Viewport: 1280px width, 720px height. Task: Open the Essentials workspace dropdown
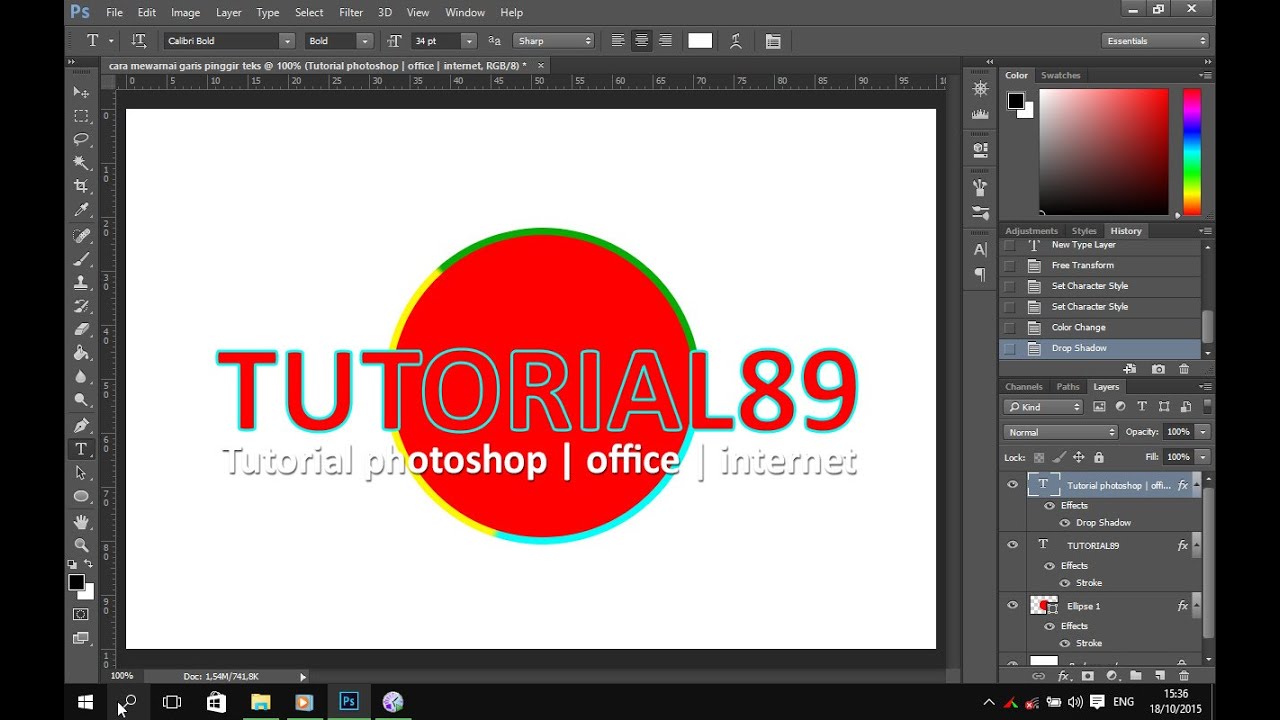1157,41
